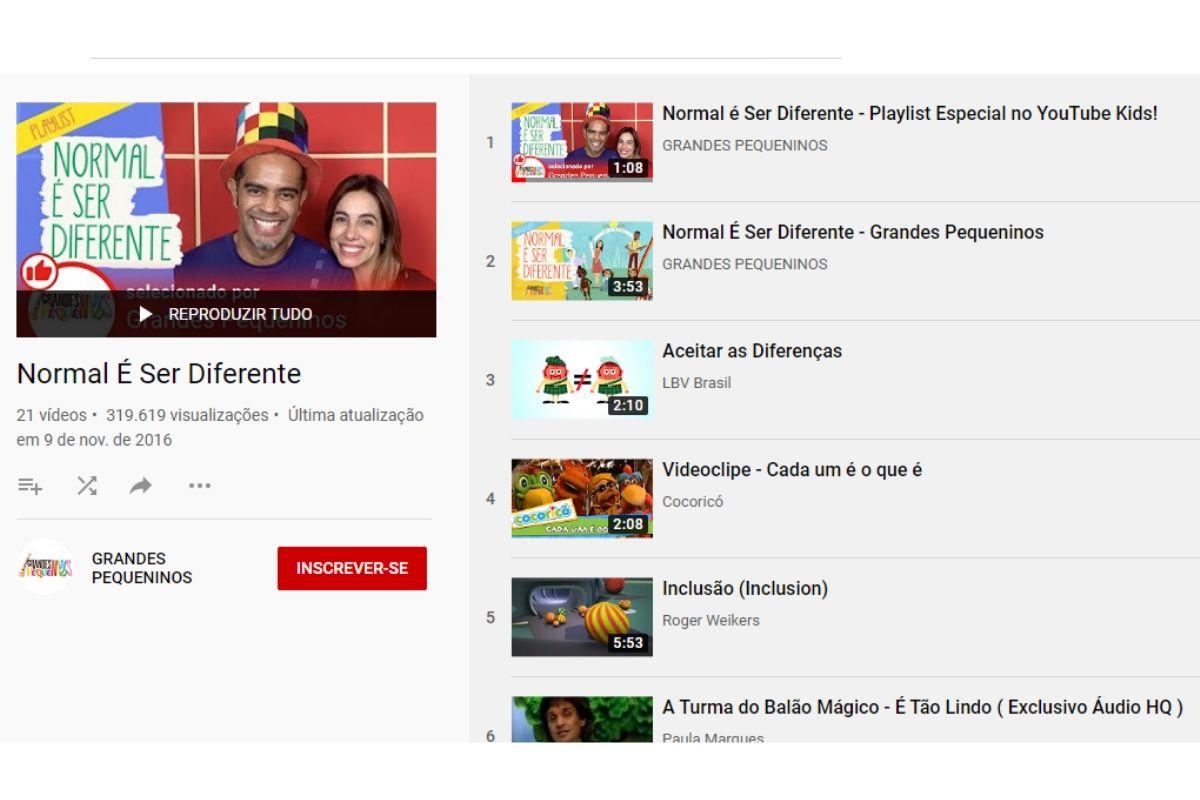1200x800 pixels.
Task: Click the '21 vídeos' count text
Action: pos(52,415)
